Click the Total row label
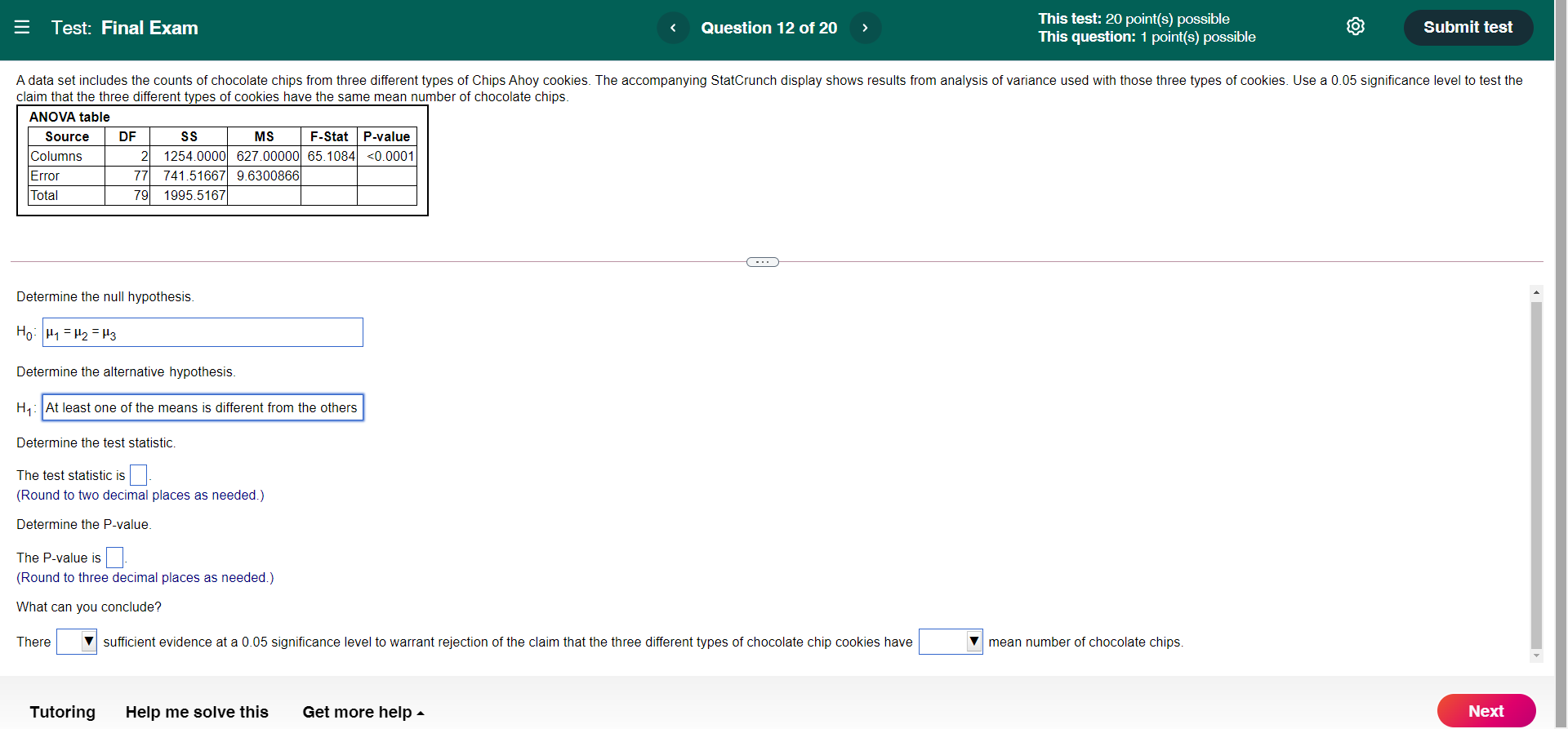The image size is (1568, 729). coord(44,195)
